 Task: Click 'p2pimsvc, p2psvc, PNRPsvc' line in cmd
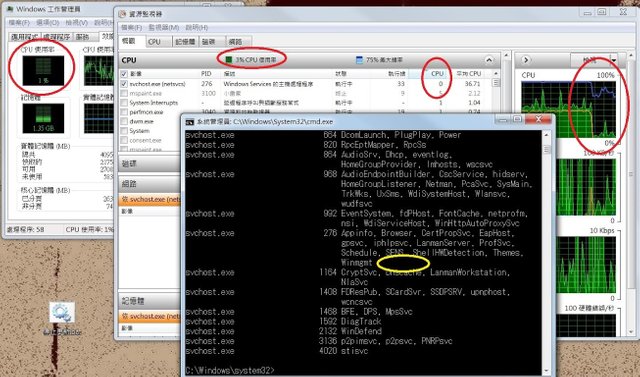397,341
